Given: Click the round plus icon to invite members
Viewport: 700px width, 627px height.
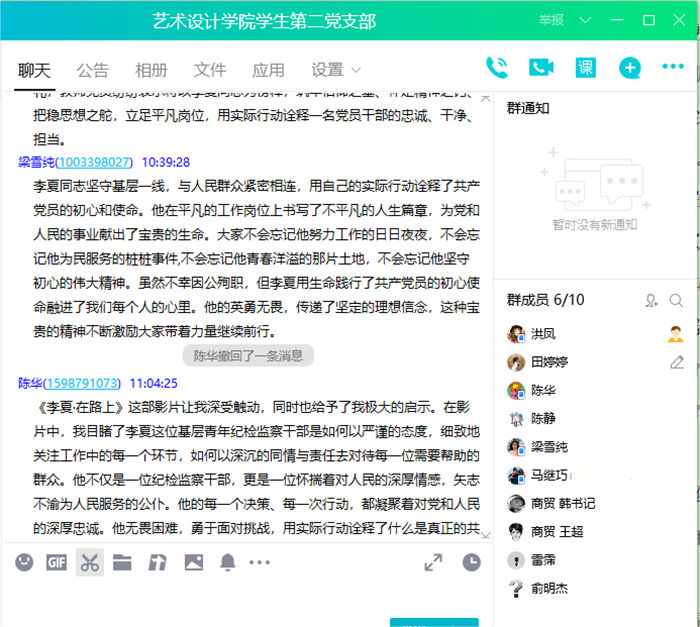Looking at the screenshot, I should click(629, 68).
